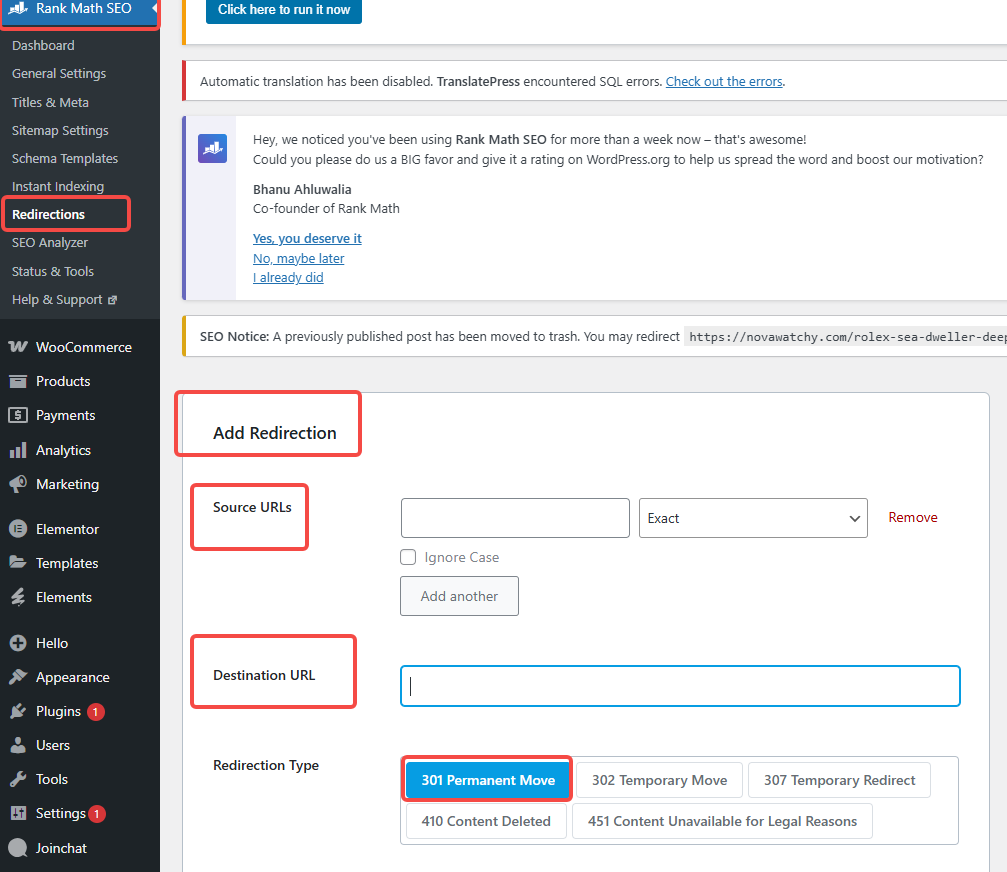
Task: Click the Check out the errors link
Action: [724, 81]
